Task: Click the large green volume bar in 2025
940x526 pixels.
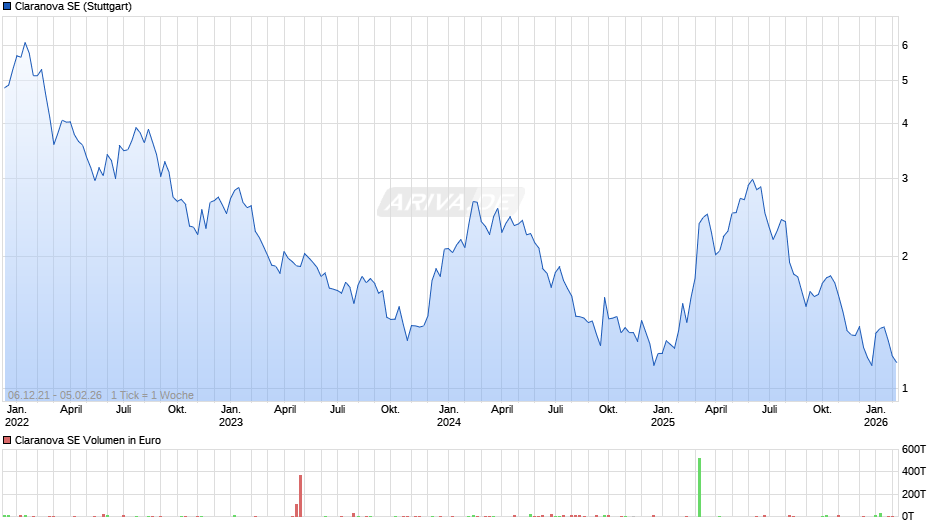Action: click(x=700, y=487)
